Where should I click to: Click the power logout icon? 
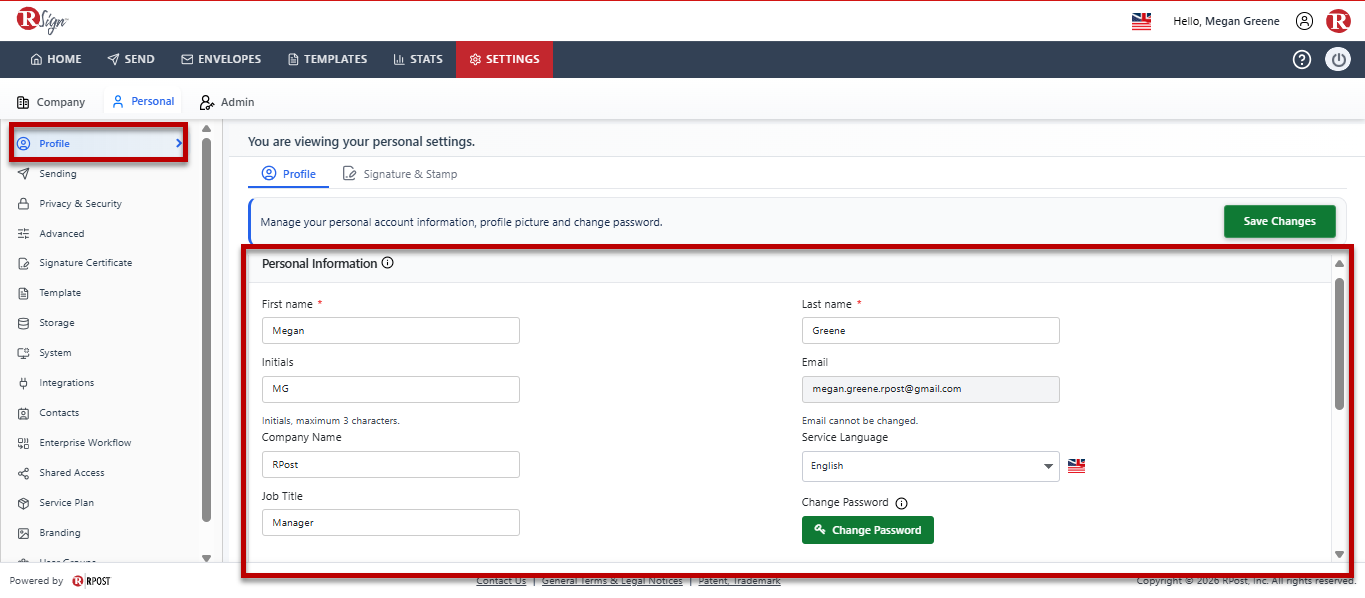pyautogui.click(x=1338, y=59)
